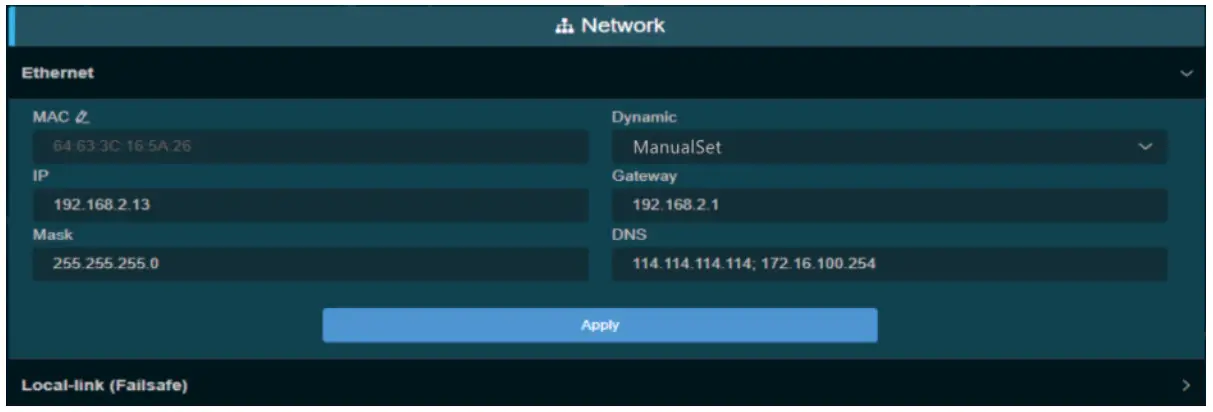Click the DNS address field
Screen dimensions: 1213x412
889,264
